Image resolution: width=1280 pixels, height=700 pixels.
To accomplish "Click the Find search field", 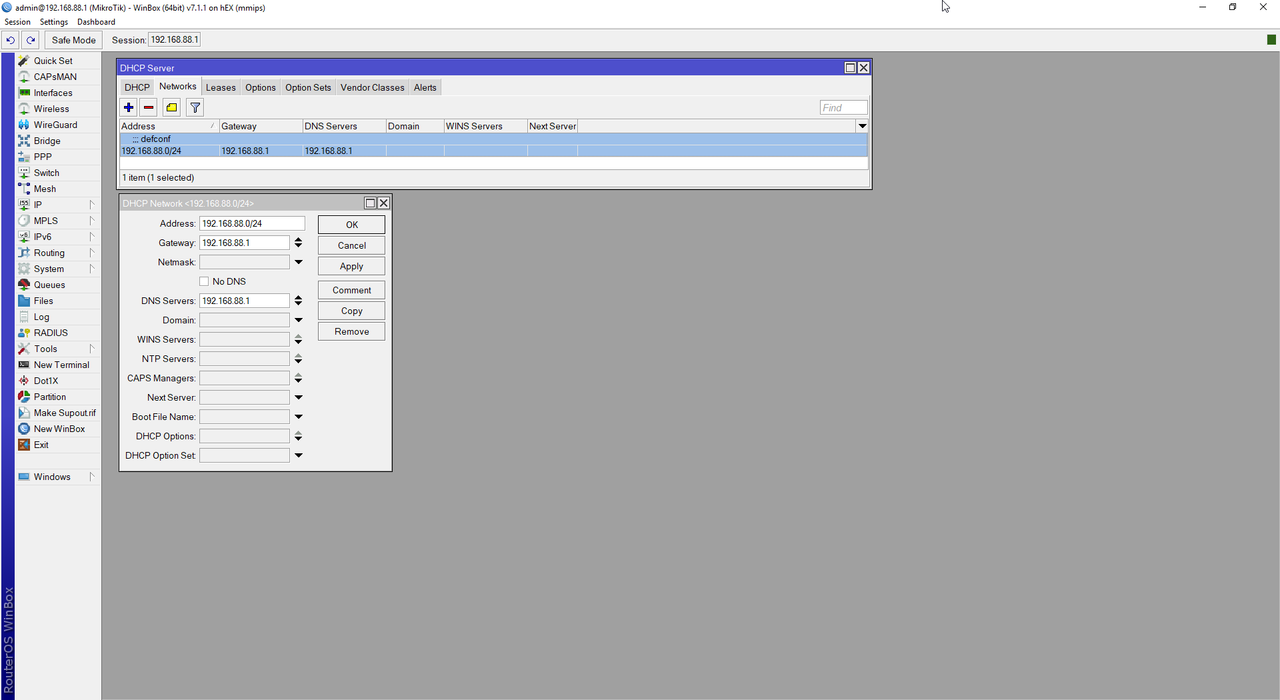I will [x=843, y=107].
